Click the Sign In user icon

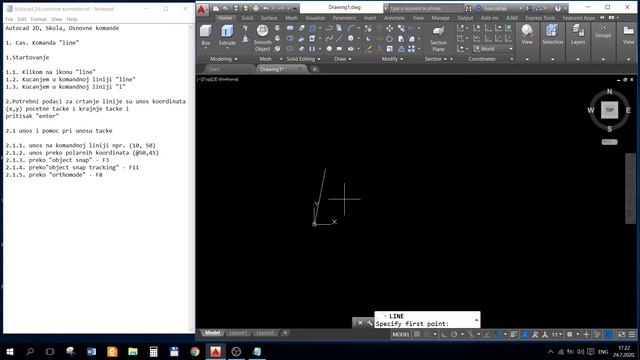click(478, 8)
